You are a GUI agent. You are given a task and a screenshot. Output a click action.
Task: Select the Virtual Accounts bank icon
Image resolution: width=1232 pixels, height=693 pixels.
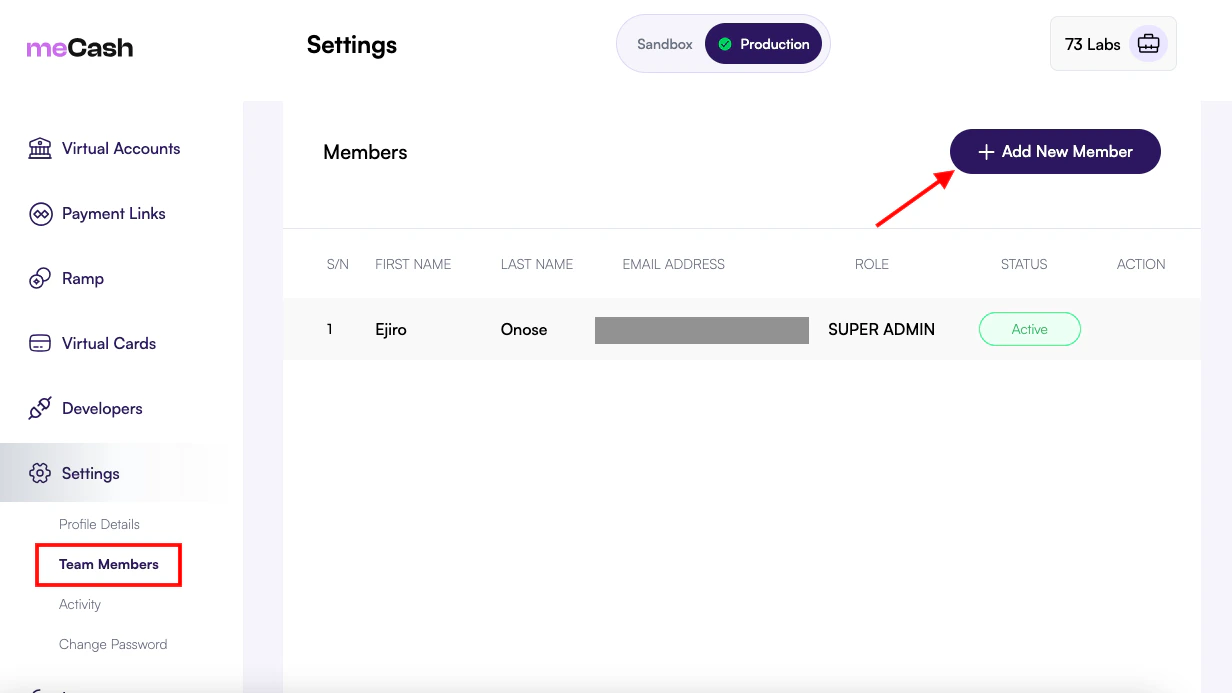point(39,148)
